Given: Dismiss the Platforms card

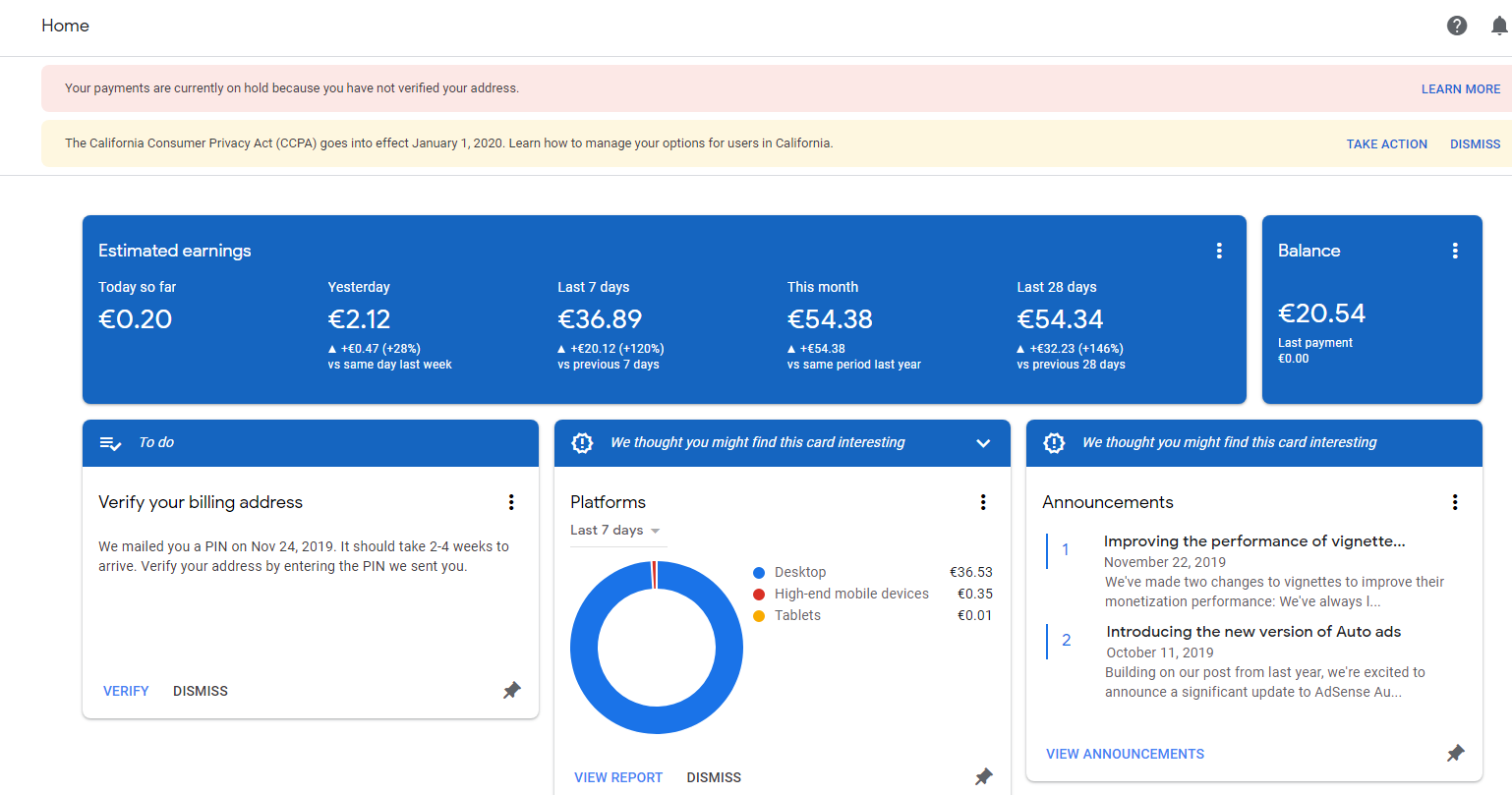Looking at the screenshot, I should coord(714,777).
